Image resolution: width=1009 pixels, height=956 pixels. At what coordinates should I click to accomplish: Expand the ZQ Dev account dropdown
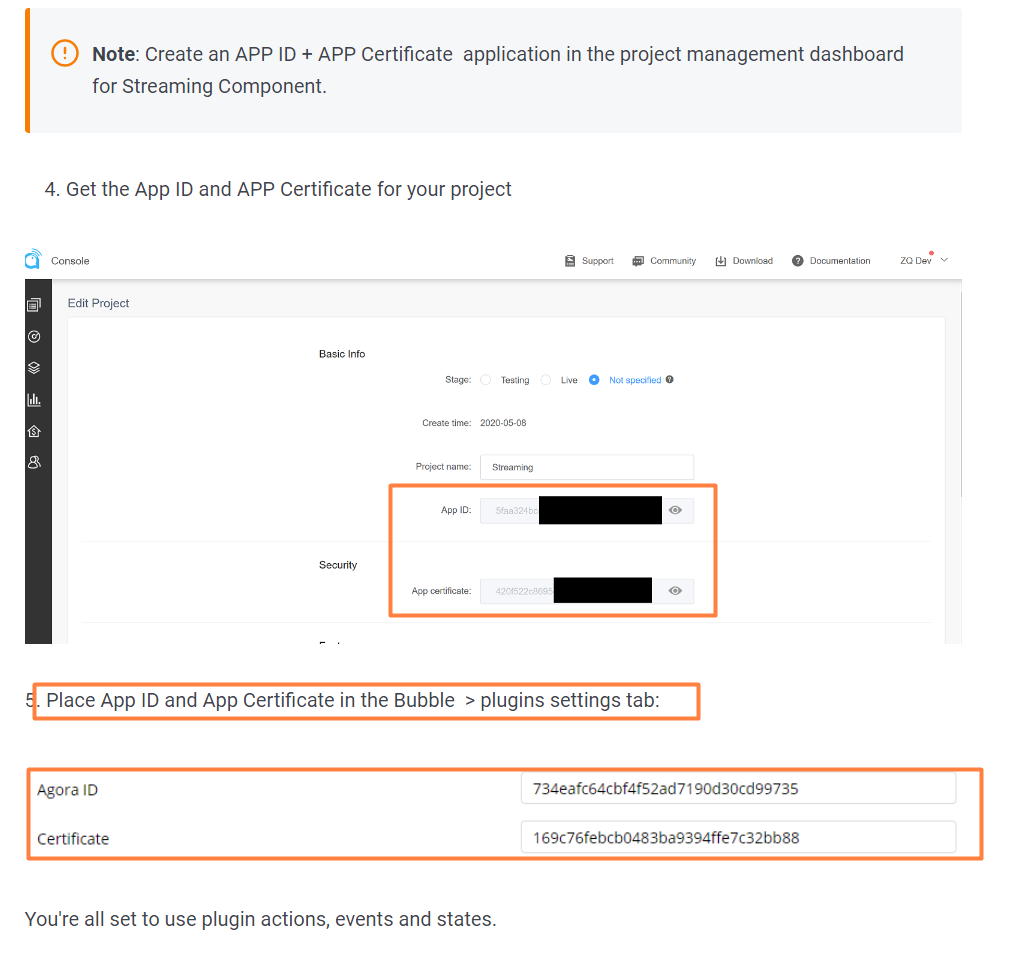tap(944, 260)
